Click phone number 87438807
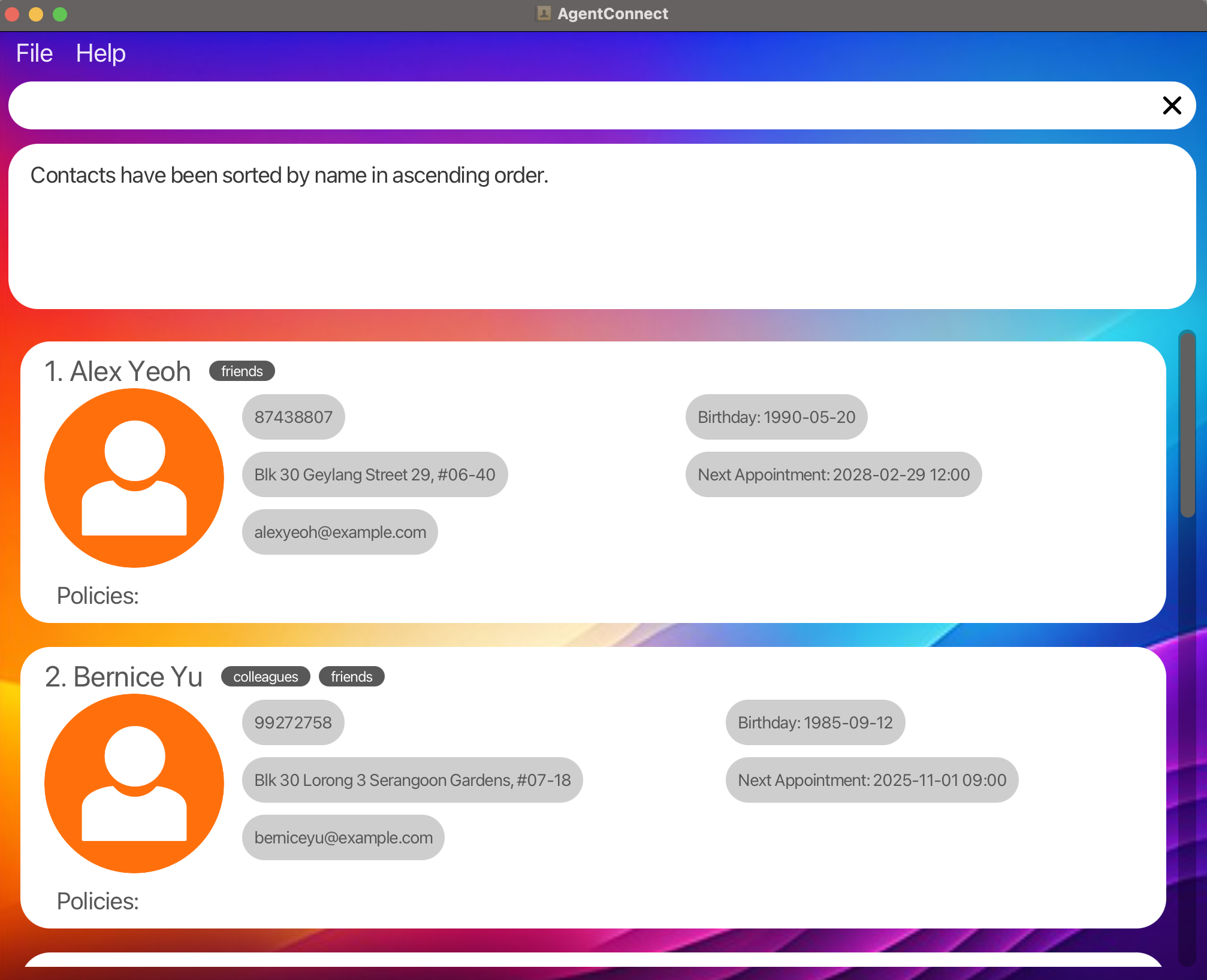Screen dimensions: 1207x980 click(x=294, y=417)
